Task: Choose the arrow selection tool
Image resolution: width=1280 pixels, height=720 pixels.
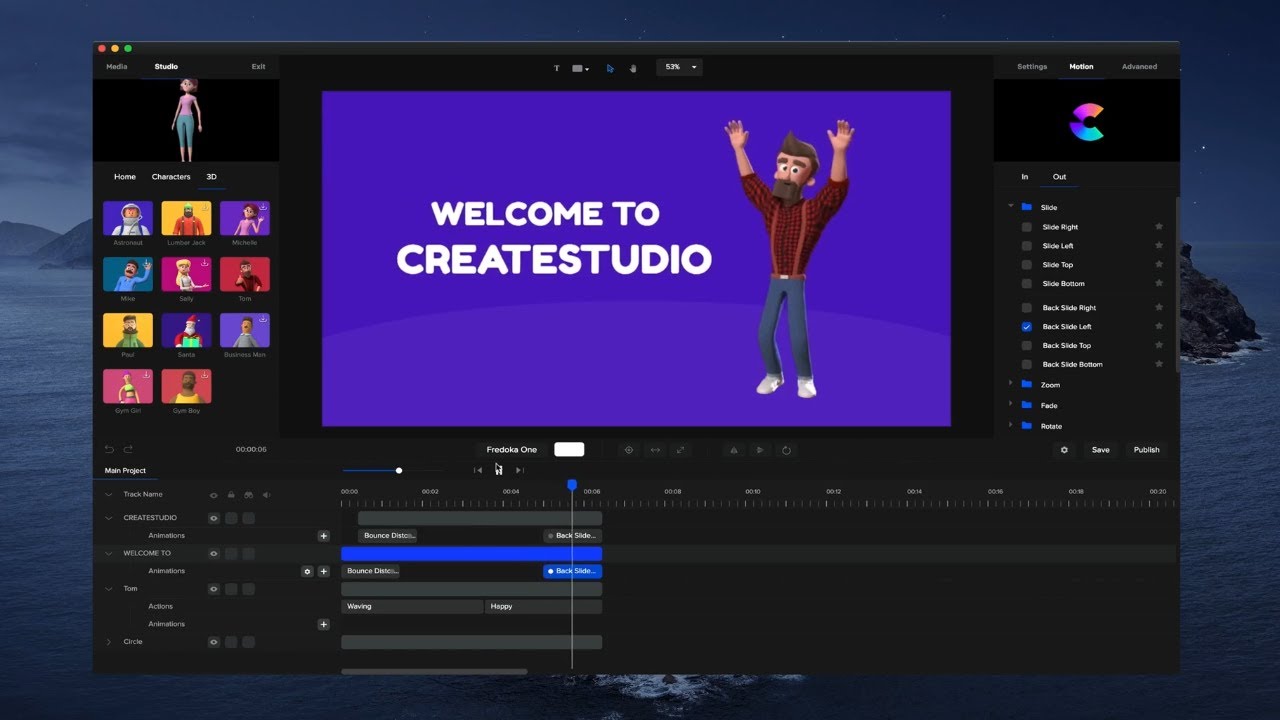Action: (x=610, y=68)
